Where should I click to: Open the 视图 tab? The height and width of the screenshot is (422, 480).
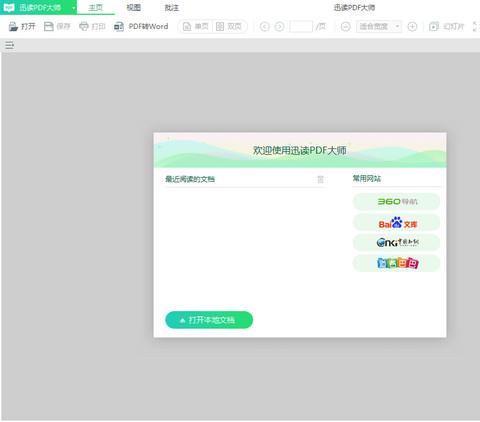coord(133,7)
